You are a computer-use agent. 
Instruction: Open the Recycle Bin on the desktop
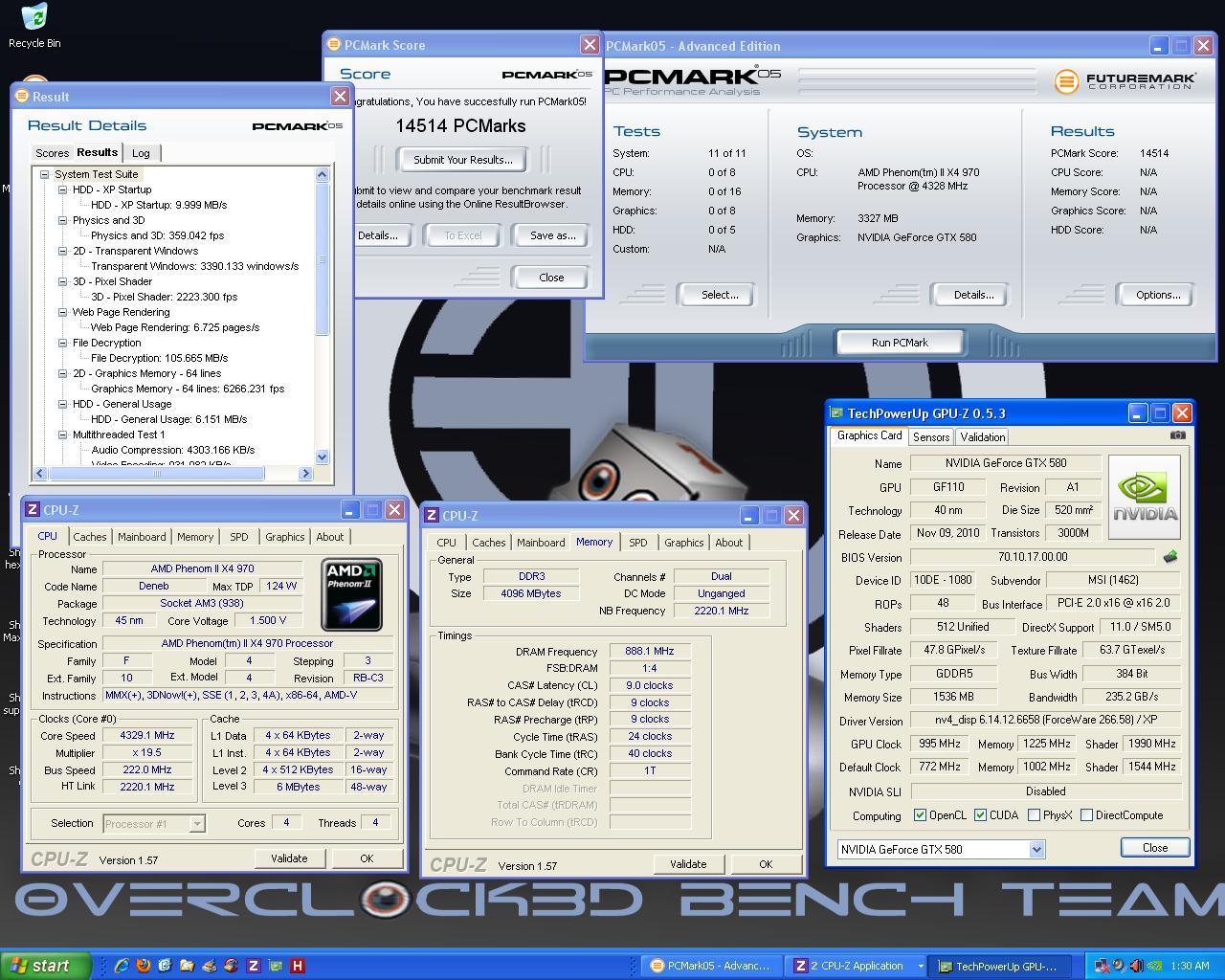[34, 25]
